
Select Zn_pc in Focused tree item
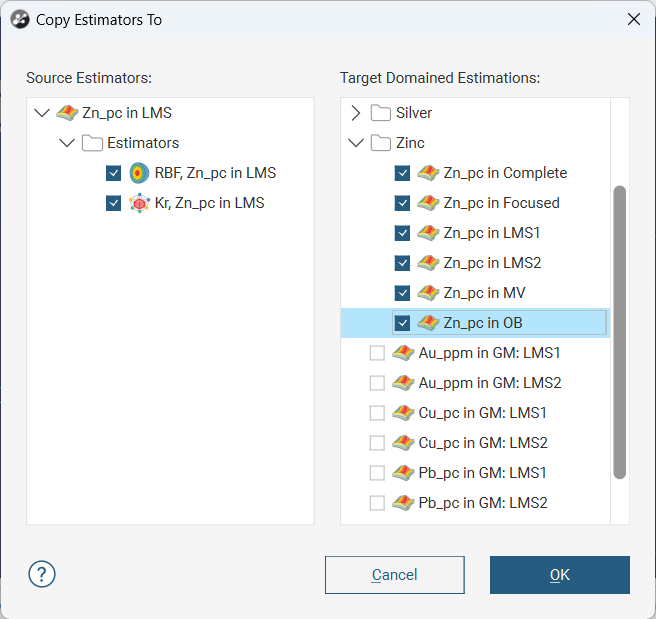pyautogui.click(x=501, y=203)
